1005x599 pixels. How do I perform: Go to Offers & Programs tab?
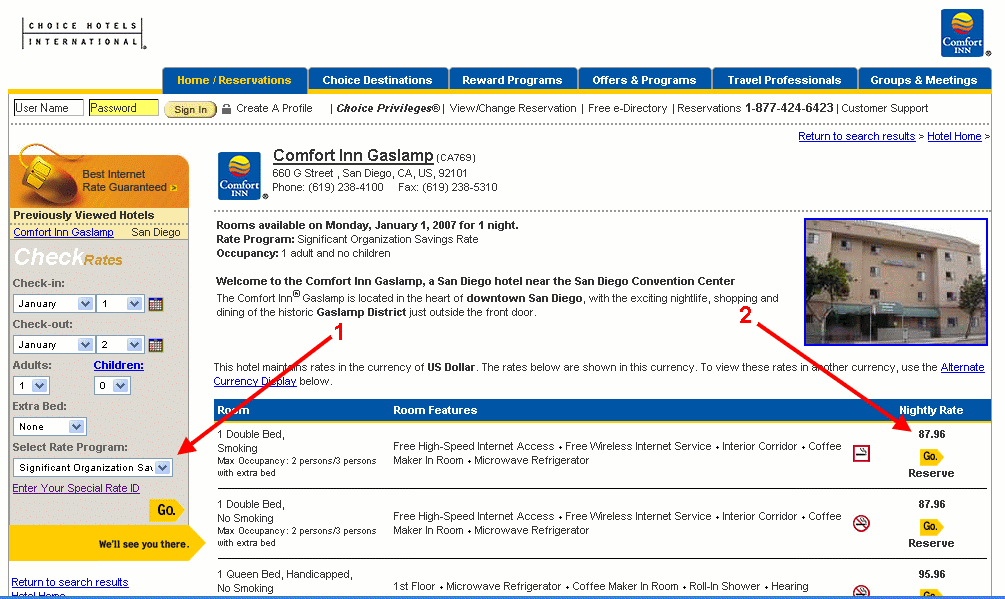point(644,80)
